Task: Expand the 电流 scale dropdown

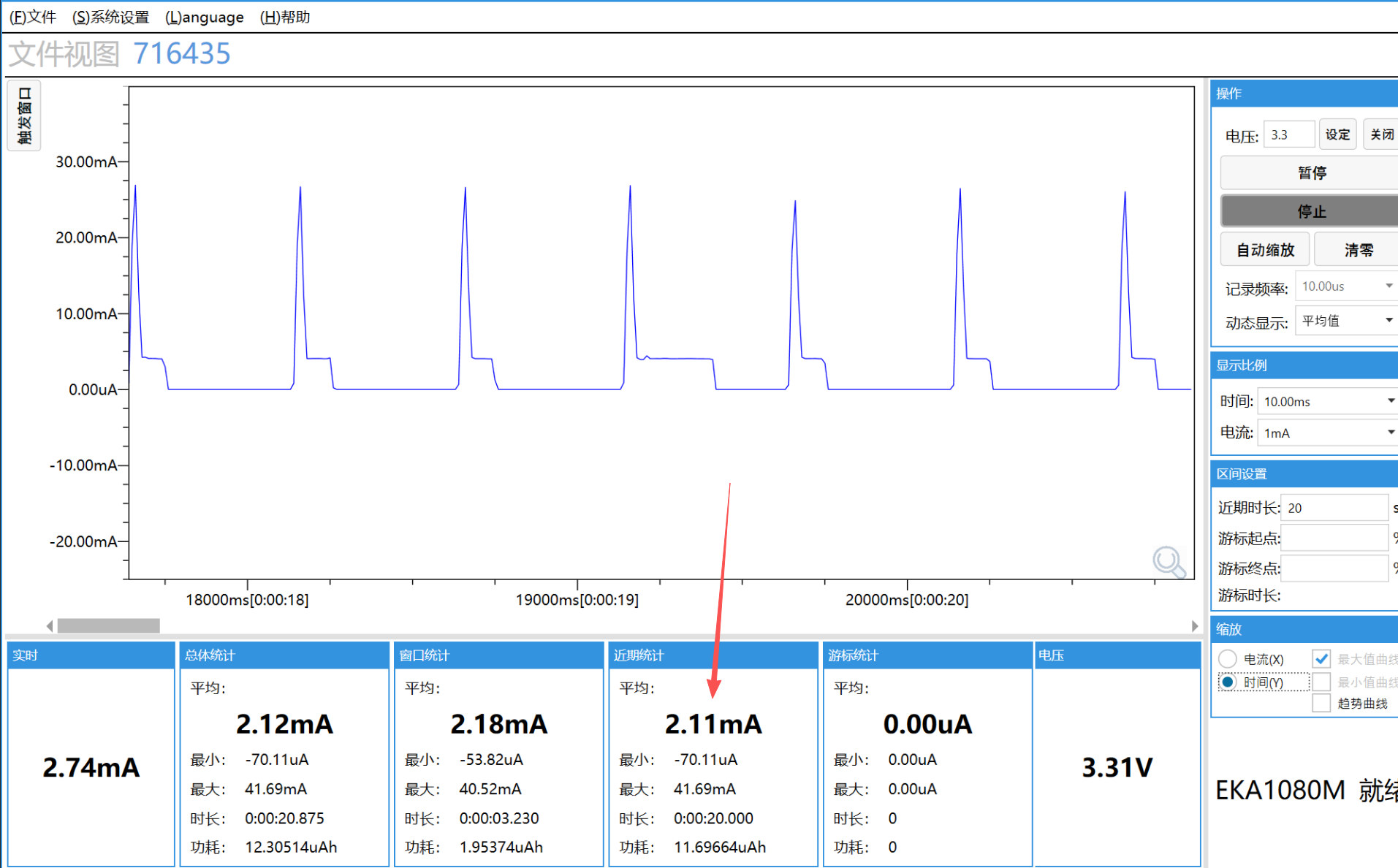Action: point(1327,433)
